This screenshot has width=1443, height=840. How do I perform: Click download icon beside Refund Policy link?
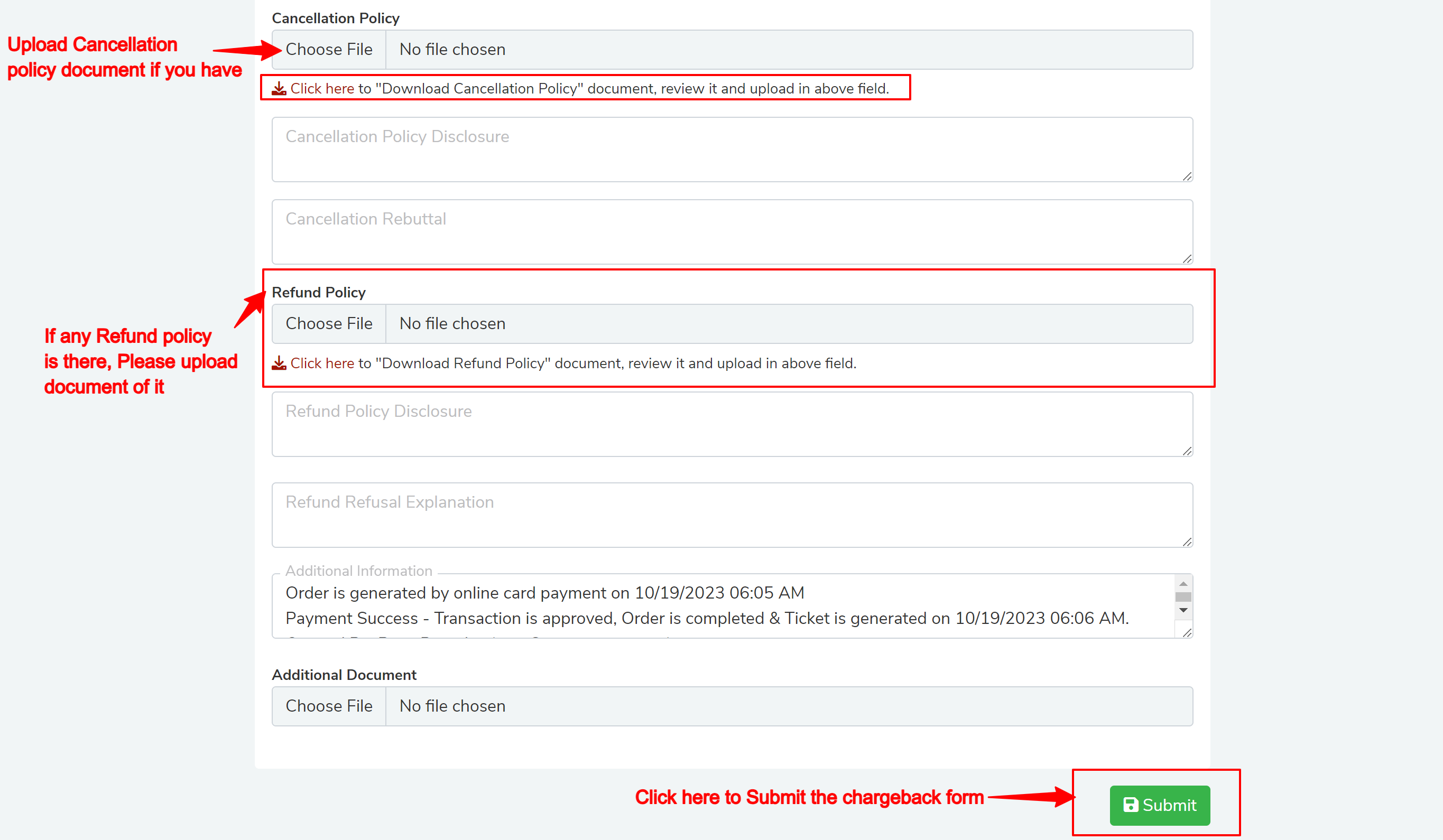(279, 363)
